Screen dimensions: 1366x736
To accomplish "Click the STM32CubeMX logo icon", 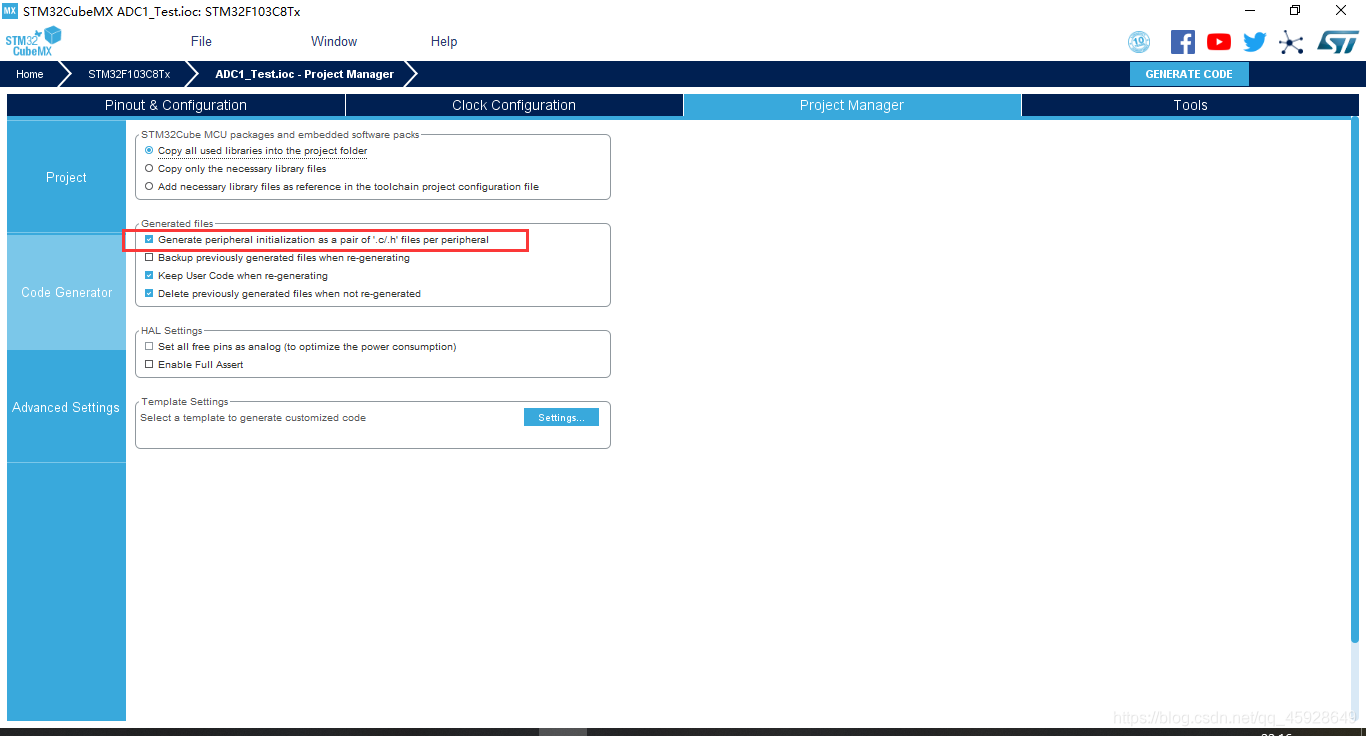I will tap(33, 41).
